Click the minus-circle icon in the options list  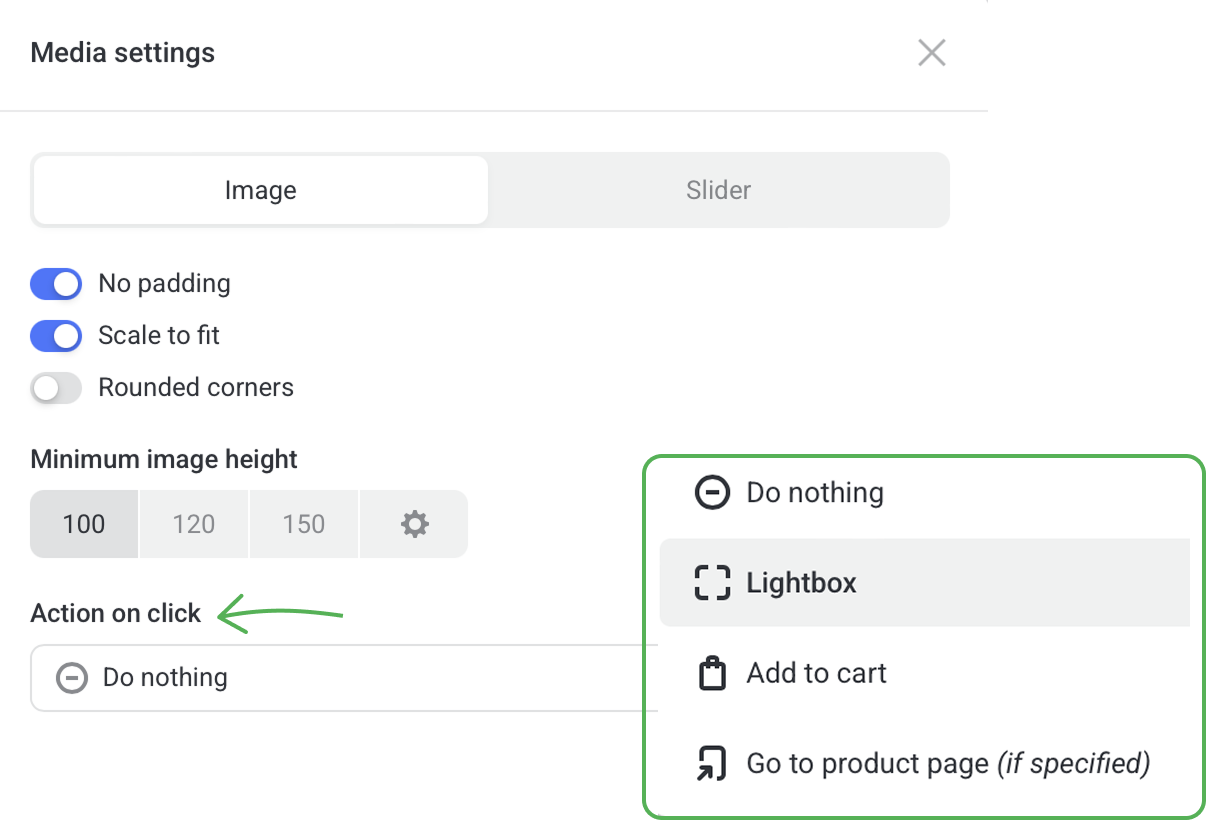(x=712, y=493)
